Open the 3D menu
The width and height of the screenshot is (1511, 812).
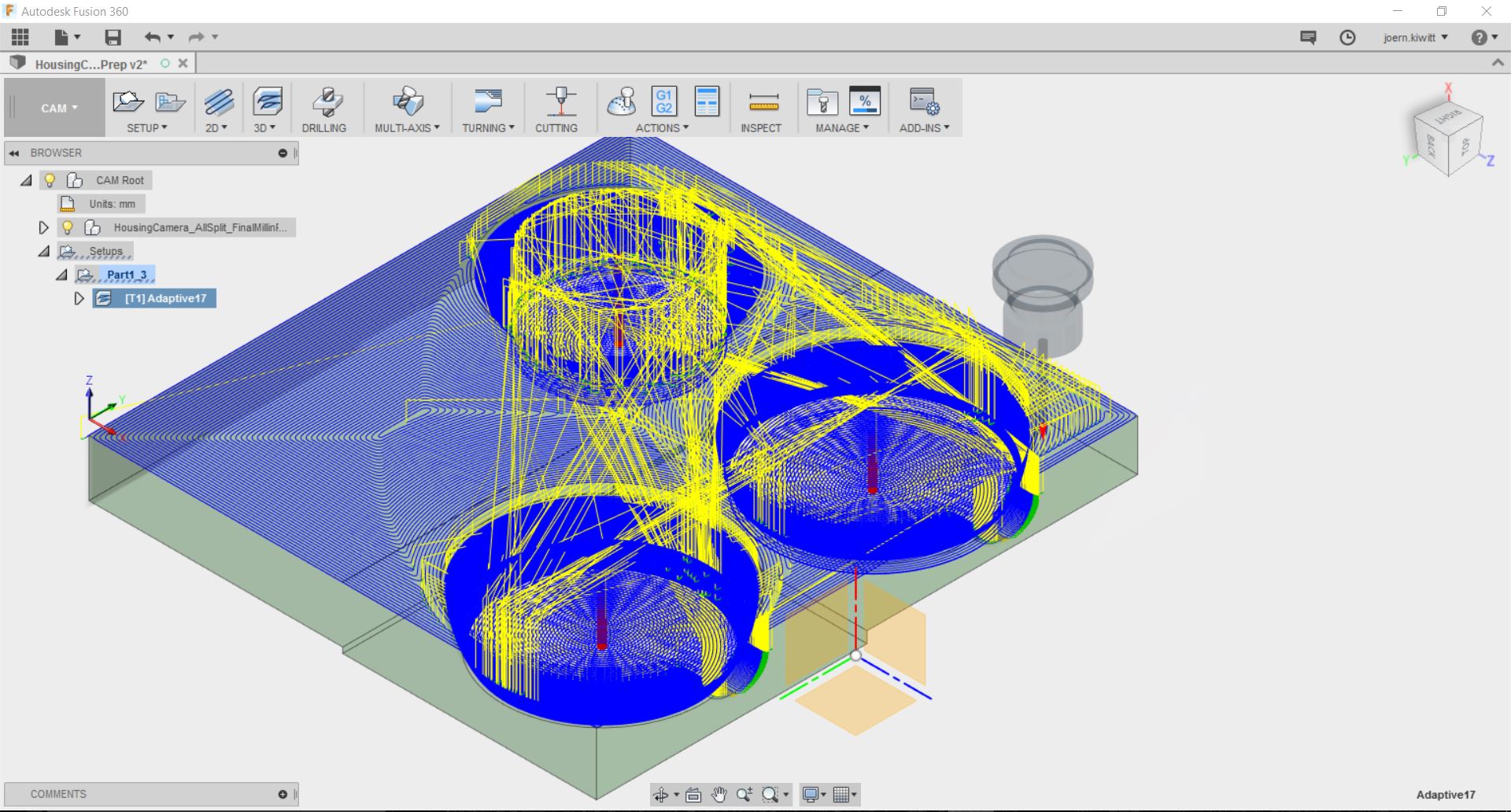pos(264,127)
